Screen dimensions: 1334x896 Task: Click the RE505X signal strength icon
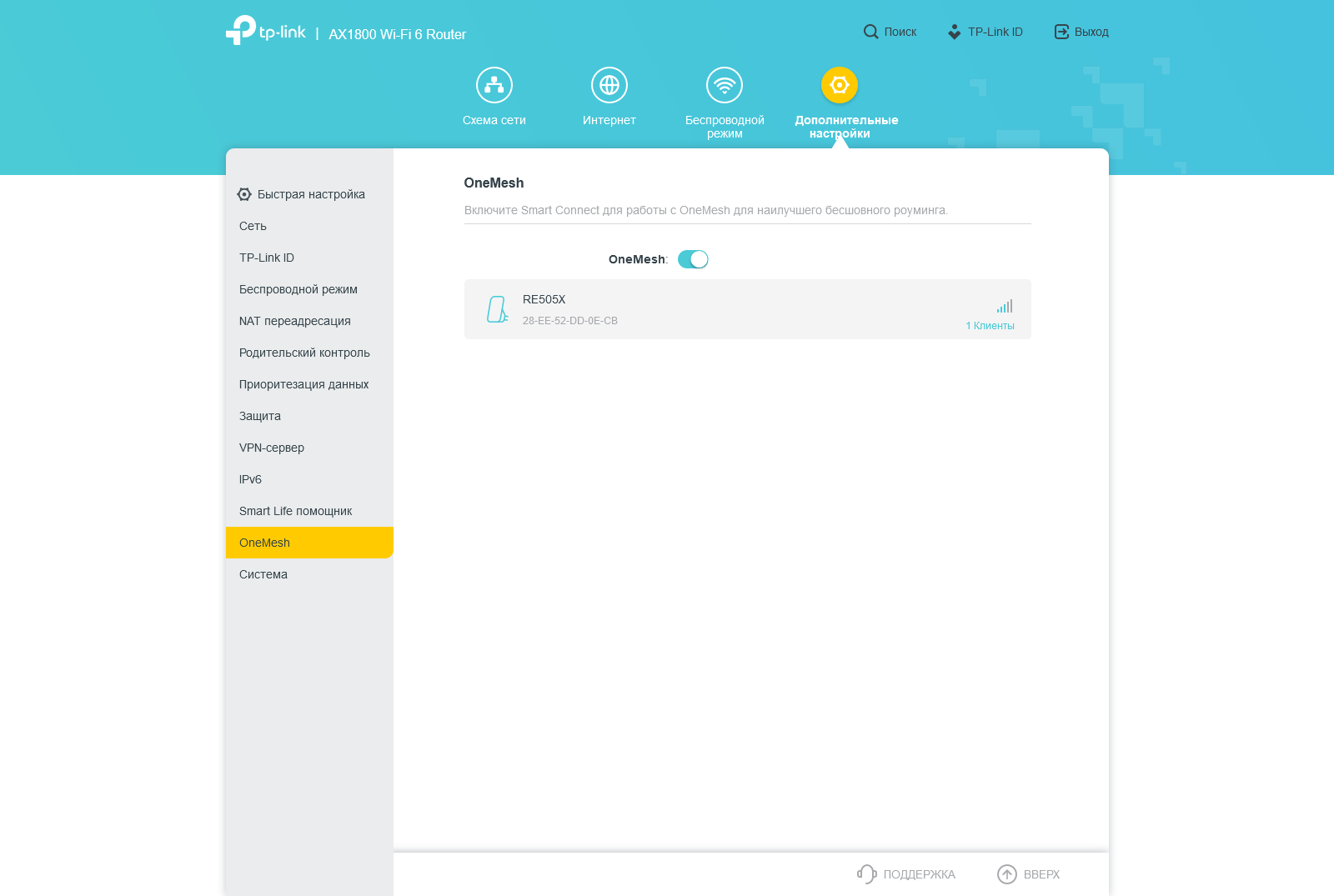pyautogui.click(x=1005, y=306)
